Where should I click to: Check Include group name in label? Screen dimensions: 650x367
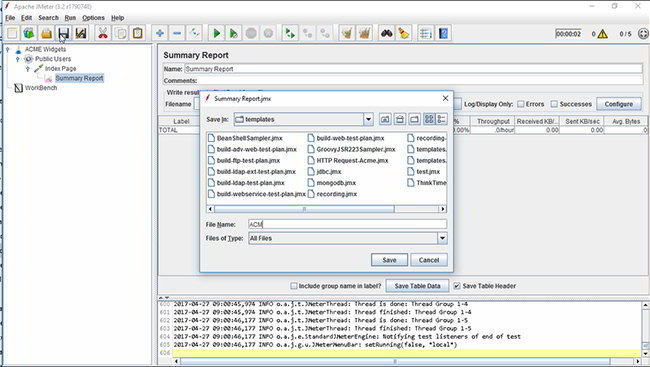tap(294, 286)
